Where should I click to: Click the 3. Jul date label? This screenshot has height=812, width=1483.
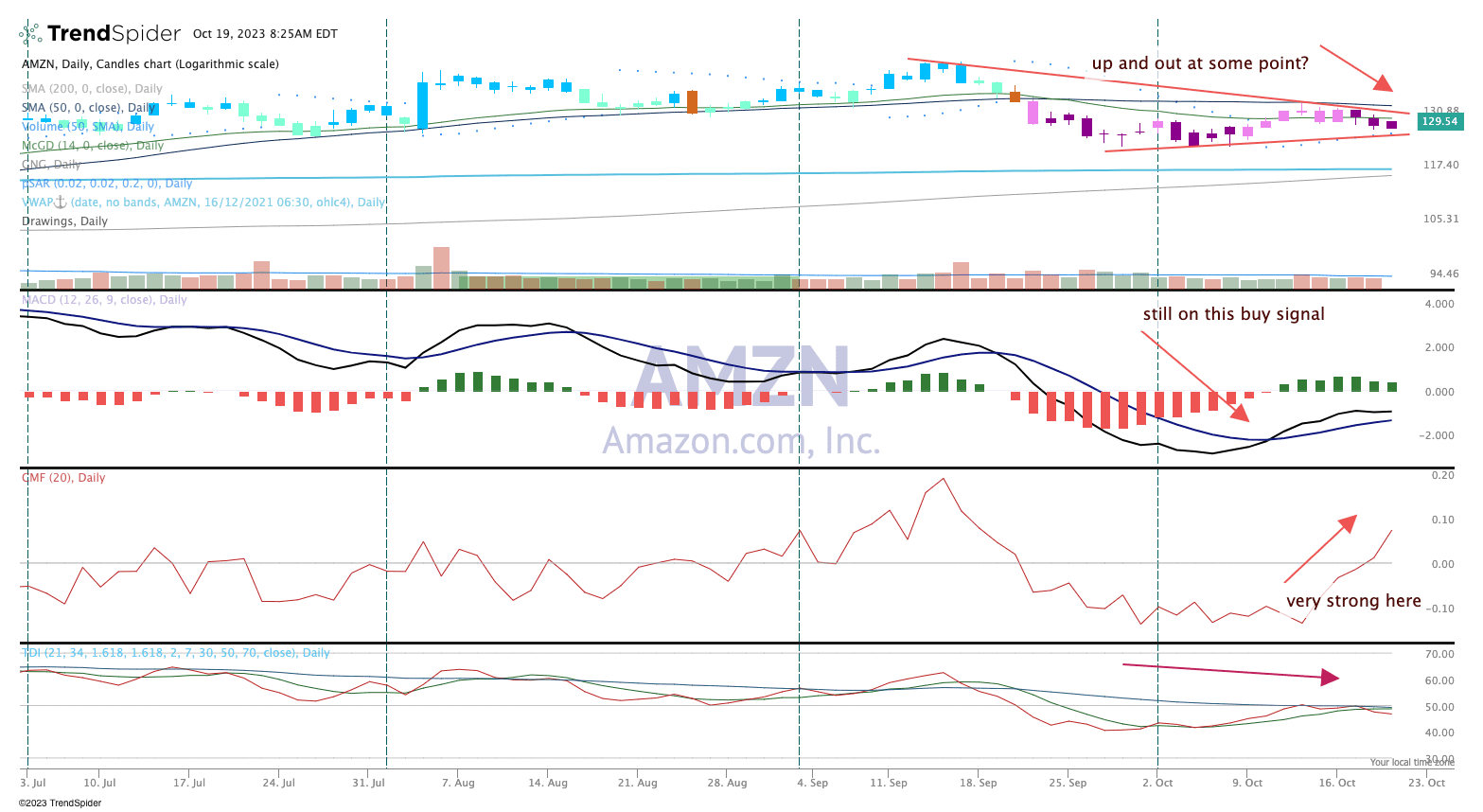(x=33, y=783)
